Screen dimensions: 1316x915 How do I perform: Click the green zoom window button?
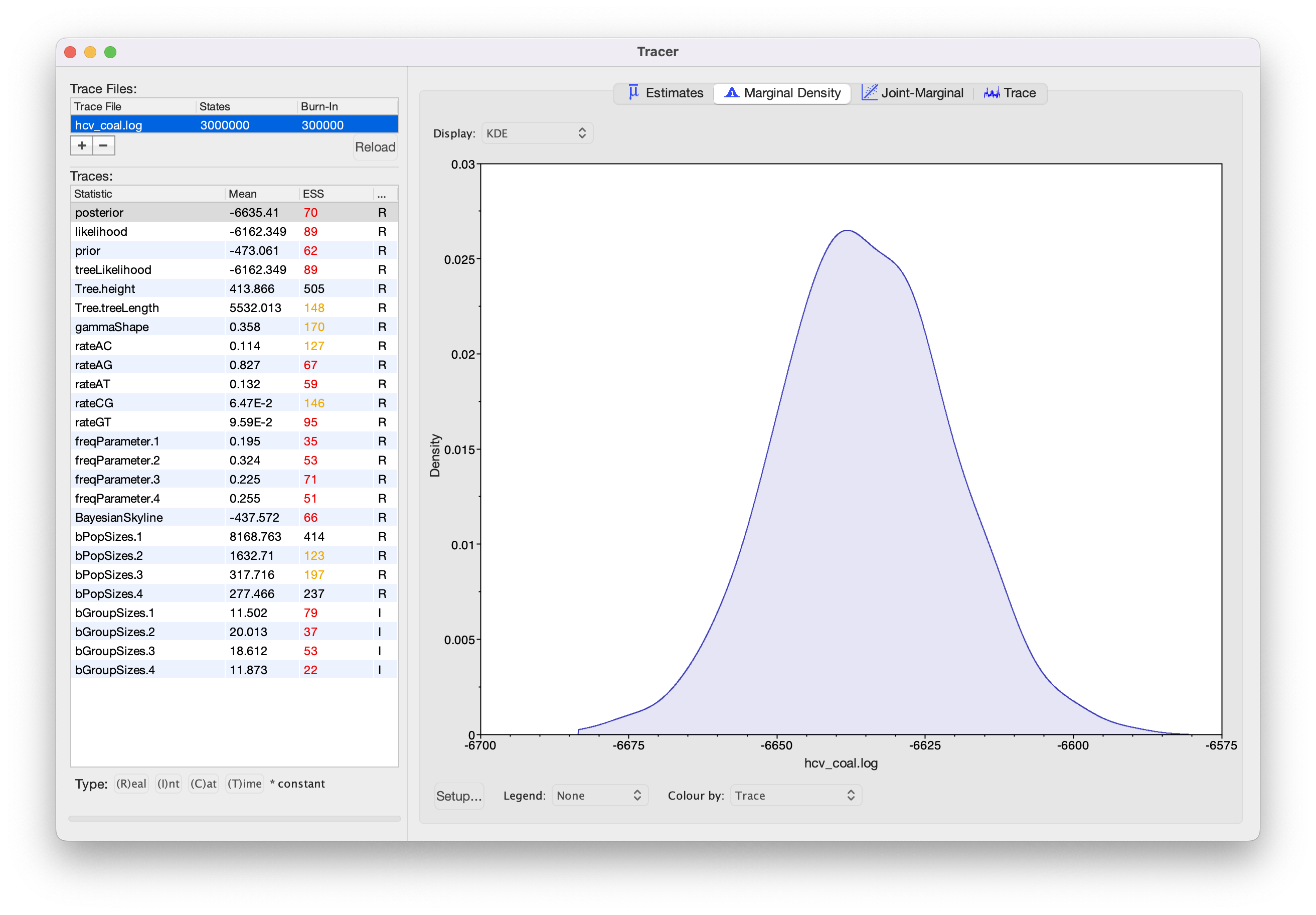111,52
